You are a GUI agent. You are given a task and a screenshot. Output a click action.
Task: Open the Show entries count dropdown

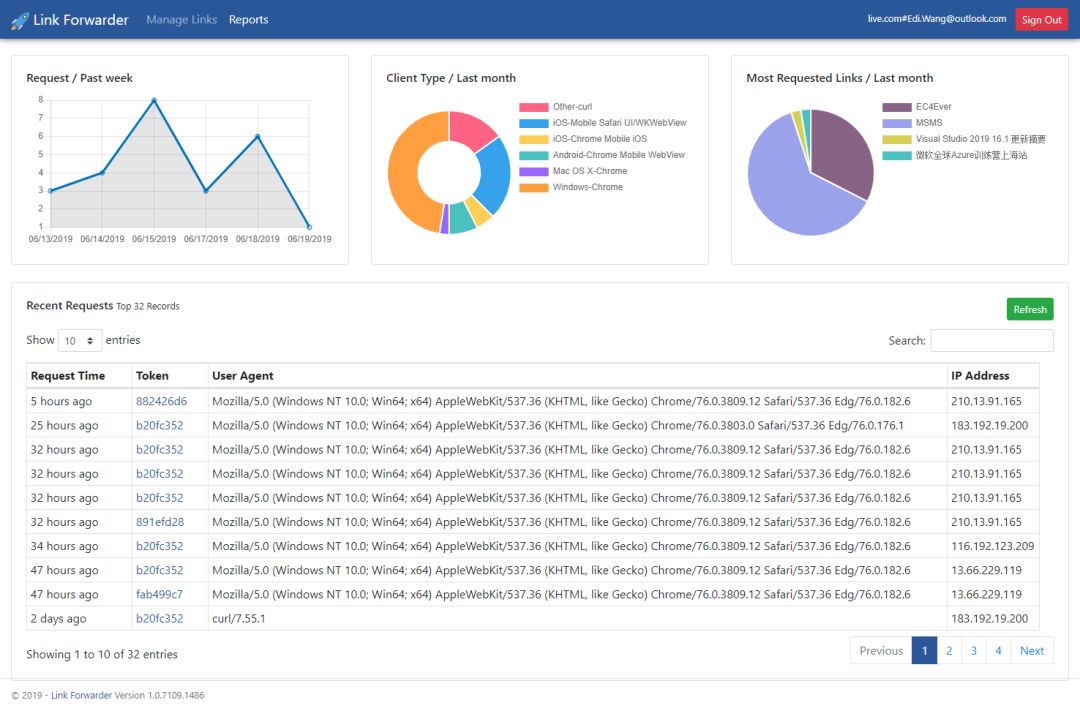[80, 340]
